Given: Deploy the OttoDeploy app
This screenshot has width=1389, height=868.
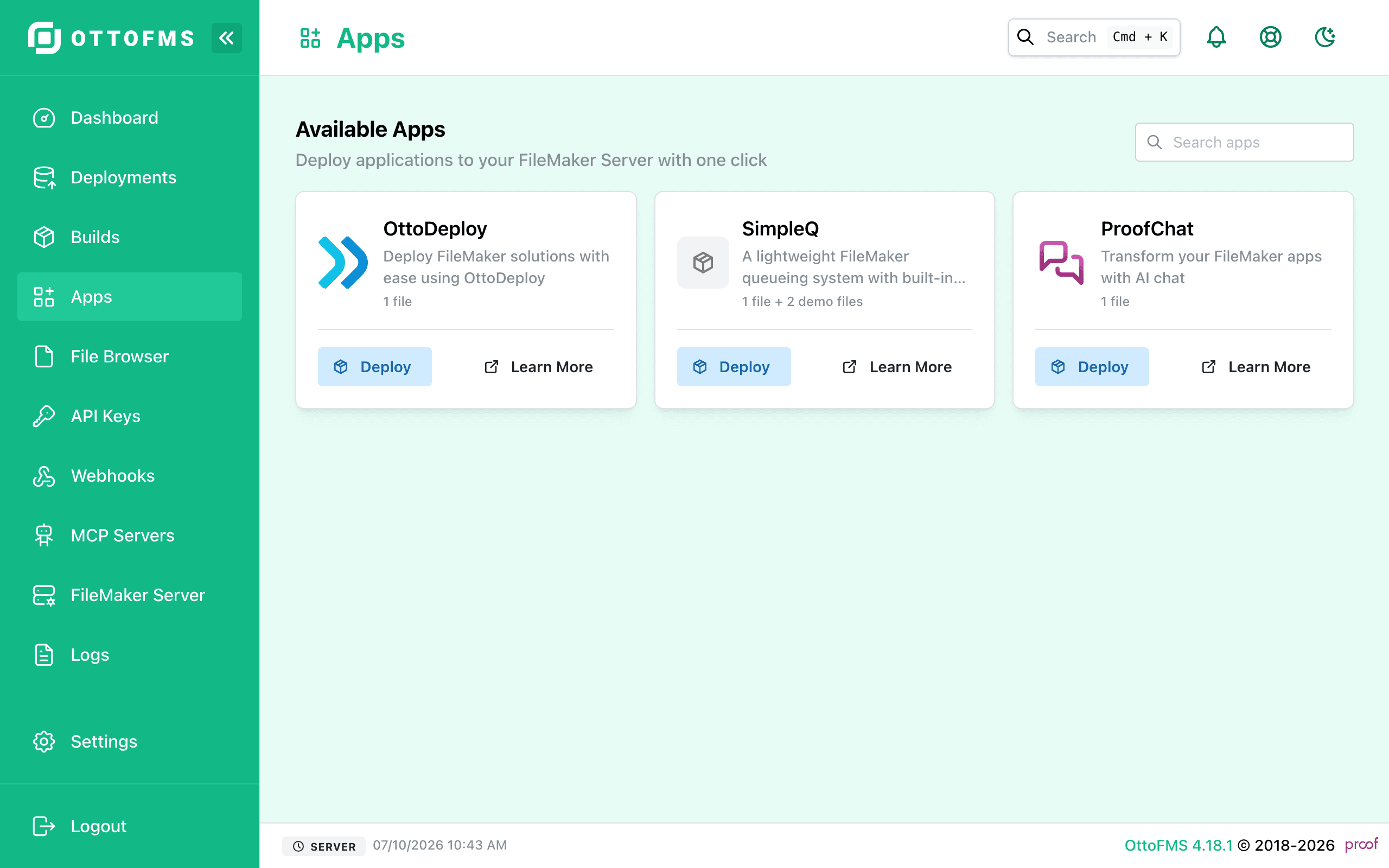Looking at the screenshot, I should pos(375,367).
